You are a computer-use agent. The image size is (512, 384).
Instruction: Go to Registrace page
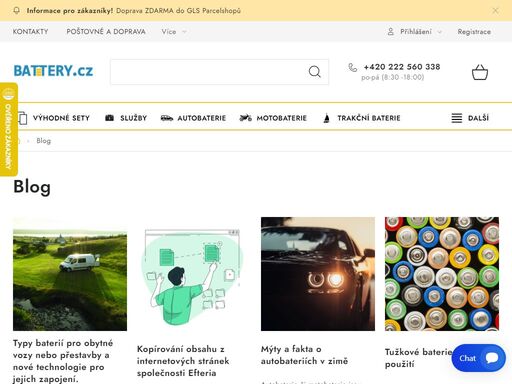[474, 32]
